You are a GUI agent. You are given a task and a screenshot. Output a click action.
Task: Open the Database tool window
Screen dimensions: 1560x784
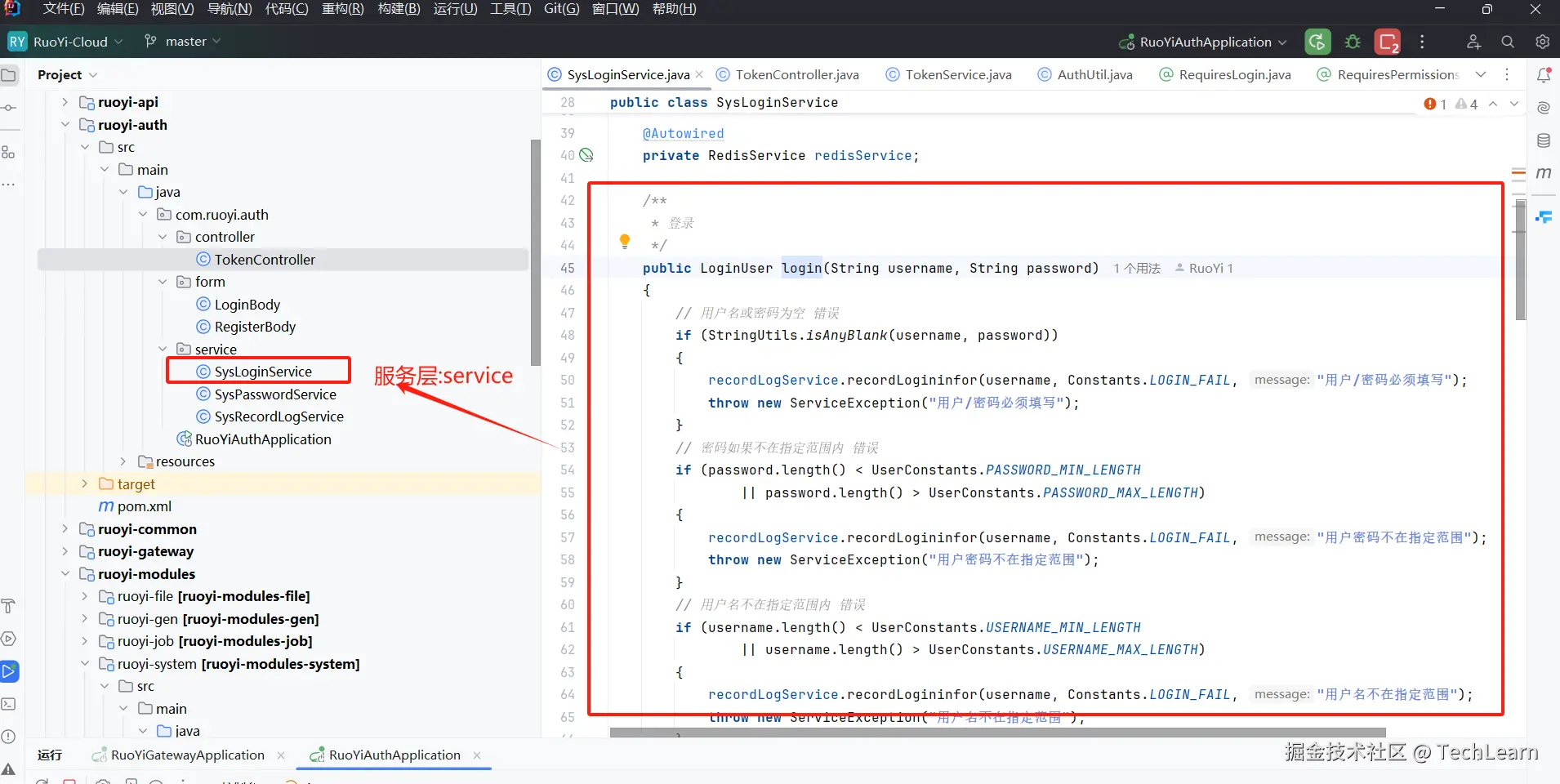(x=1544, y=140)
